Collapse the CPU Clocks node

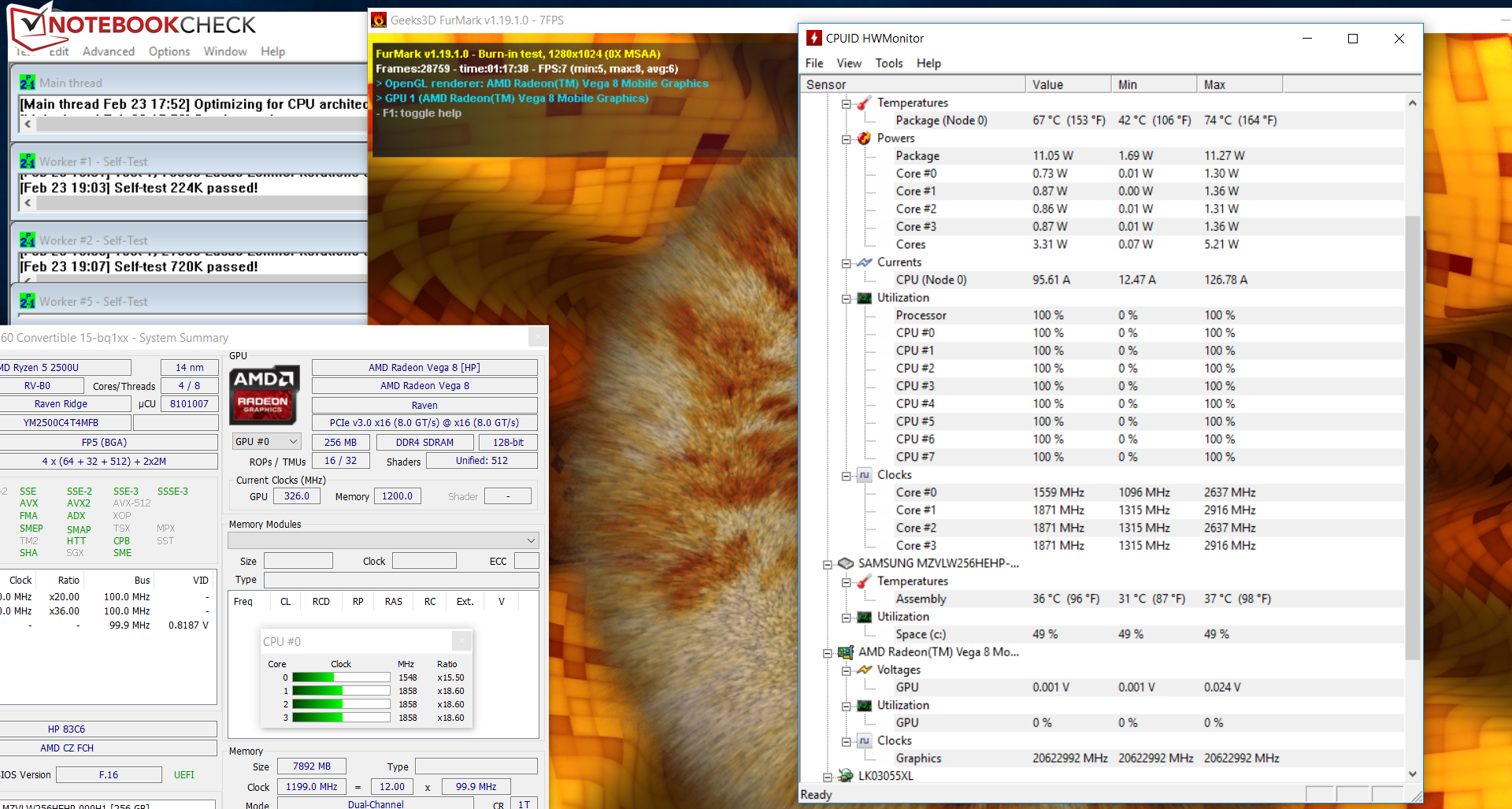(x=846, y=476)
